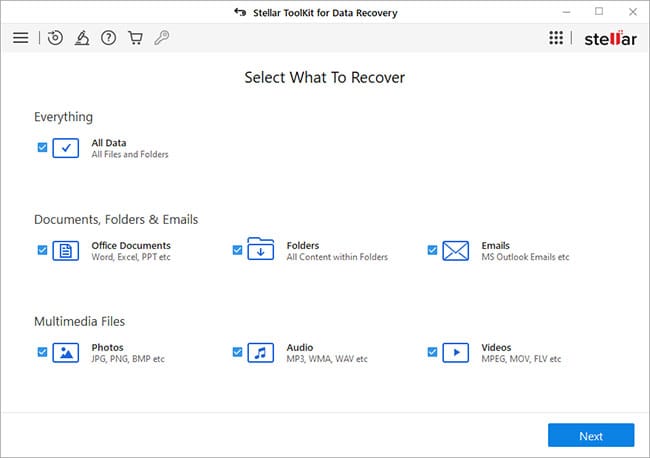Image resolution: width=650 pixels, height=458 pixels.
Task: Click the Audio music note icon
Action: click(x=260, y=352)
